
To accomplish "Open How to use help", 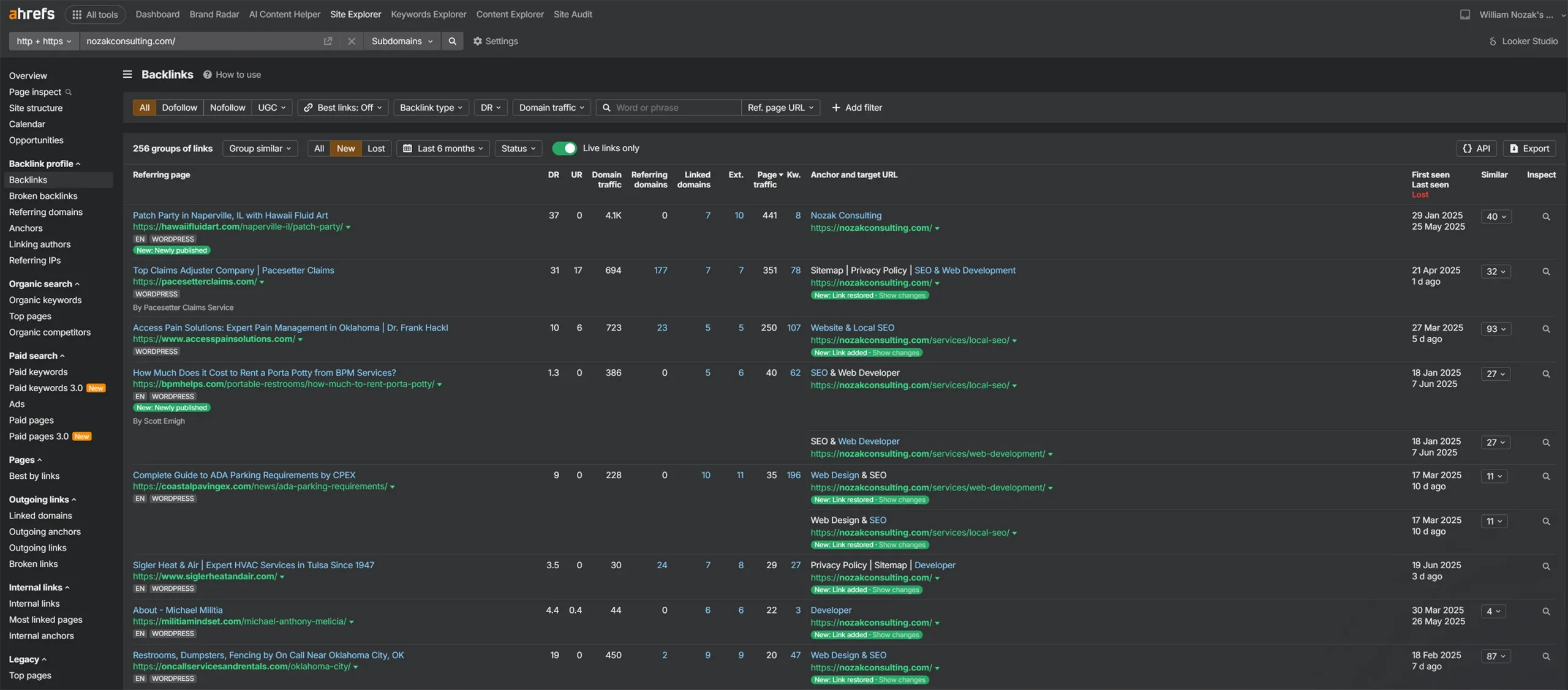I will [x=232, y=75].
